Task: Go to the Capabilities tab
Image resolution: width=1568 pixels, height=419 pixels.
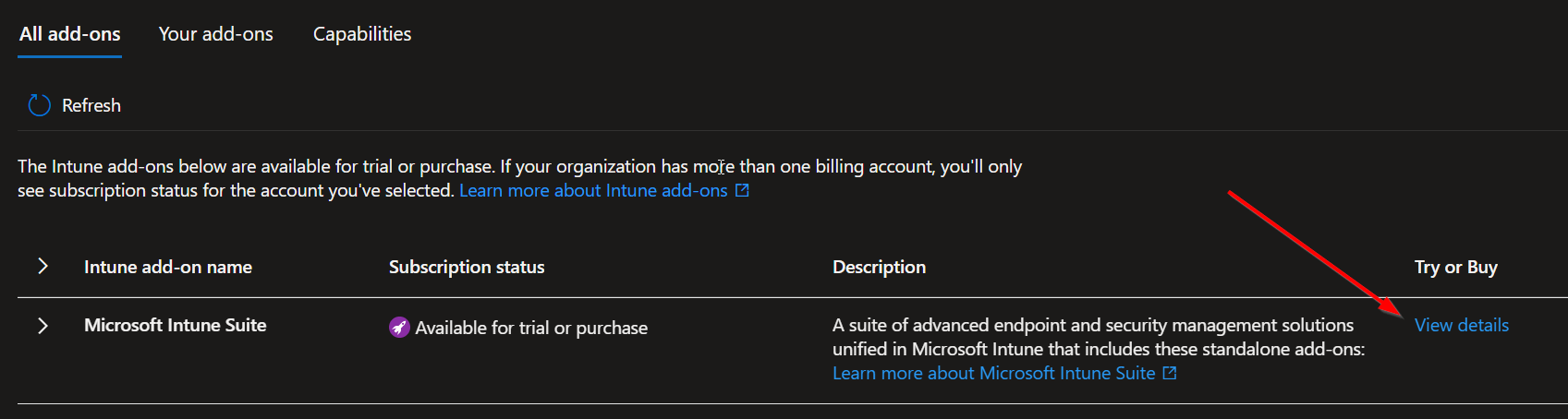Action: coord(362,34)
